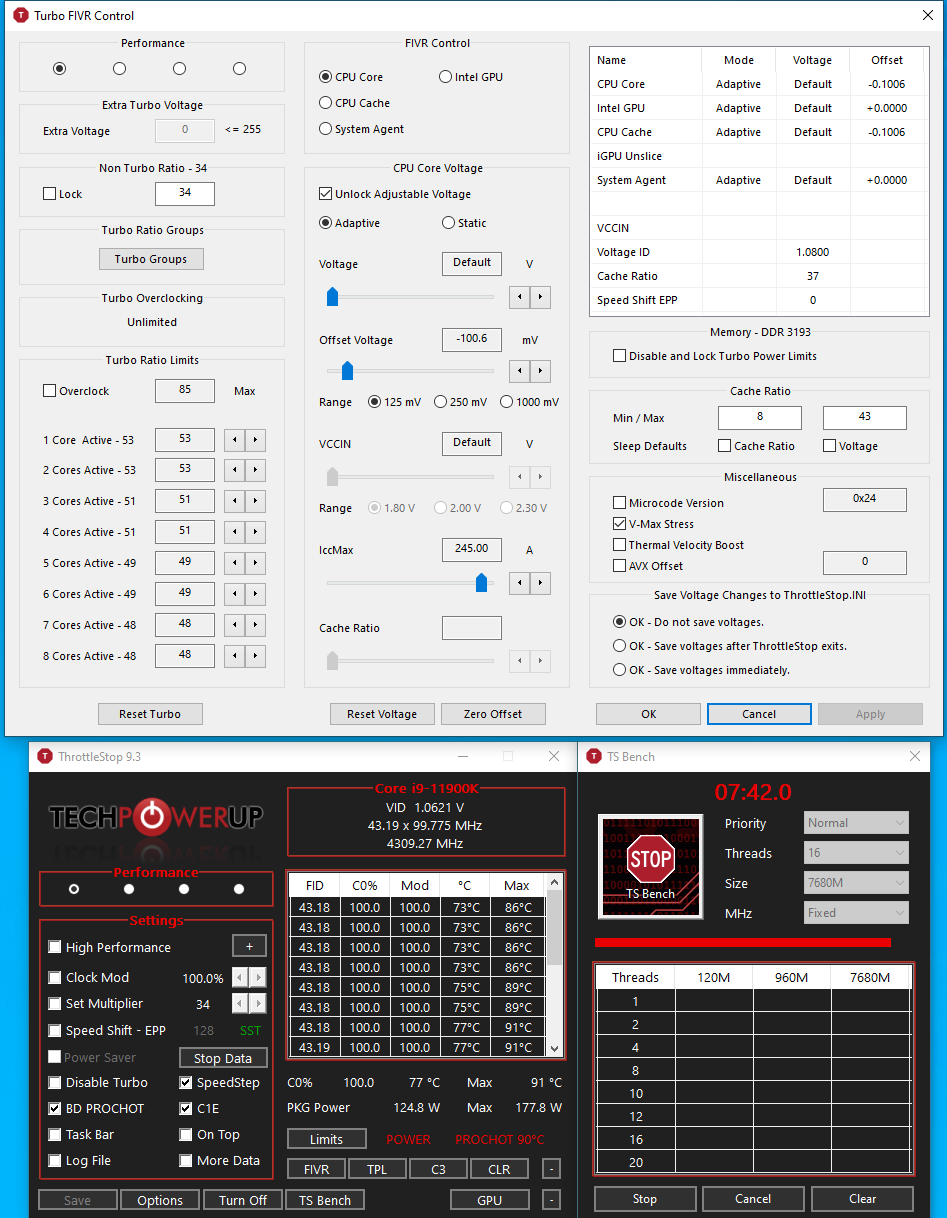Open Turbo Groups

(x=151, y=259)
